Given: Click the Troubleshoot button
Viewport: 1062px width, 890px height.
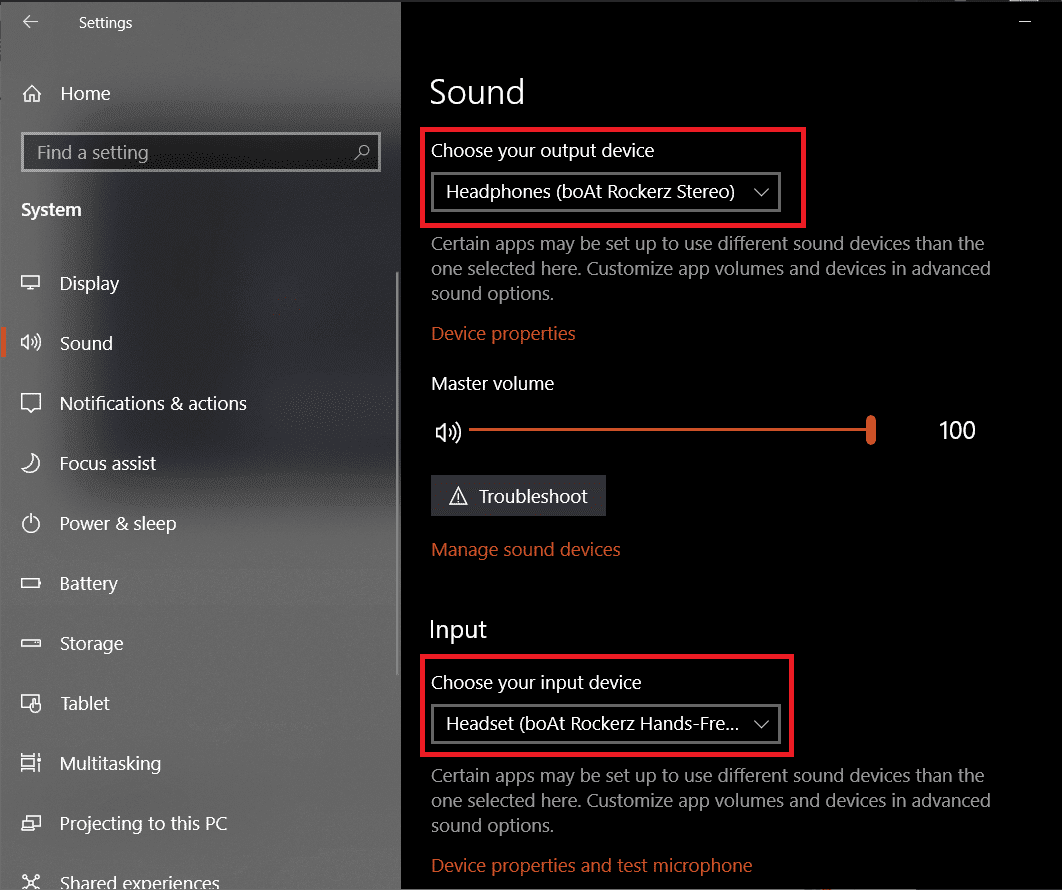Looking at the screenshot, I should click(518, 495).
